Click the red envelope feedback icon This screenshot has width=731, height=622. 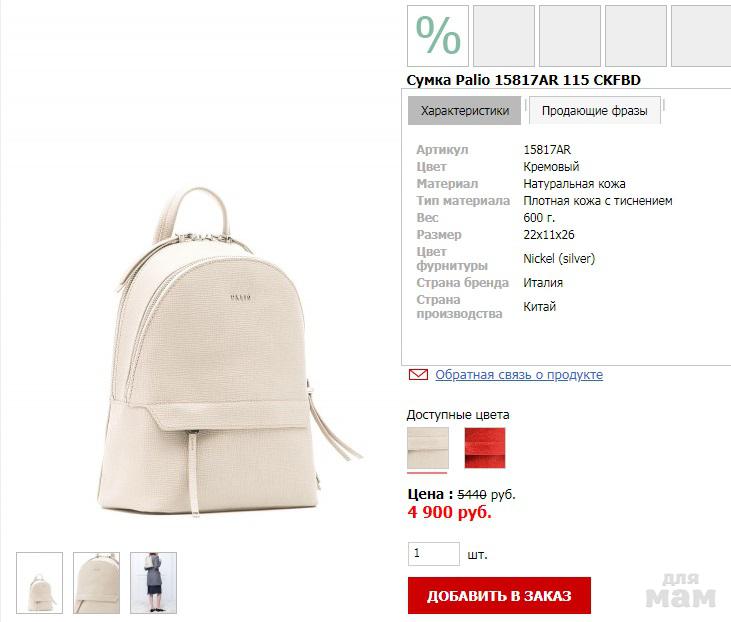click(418, 374)
